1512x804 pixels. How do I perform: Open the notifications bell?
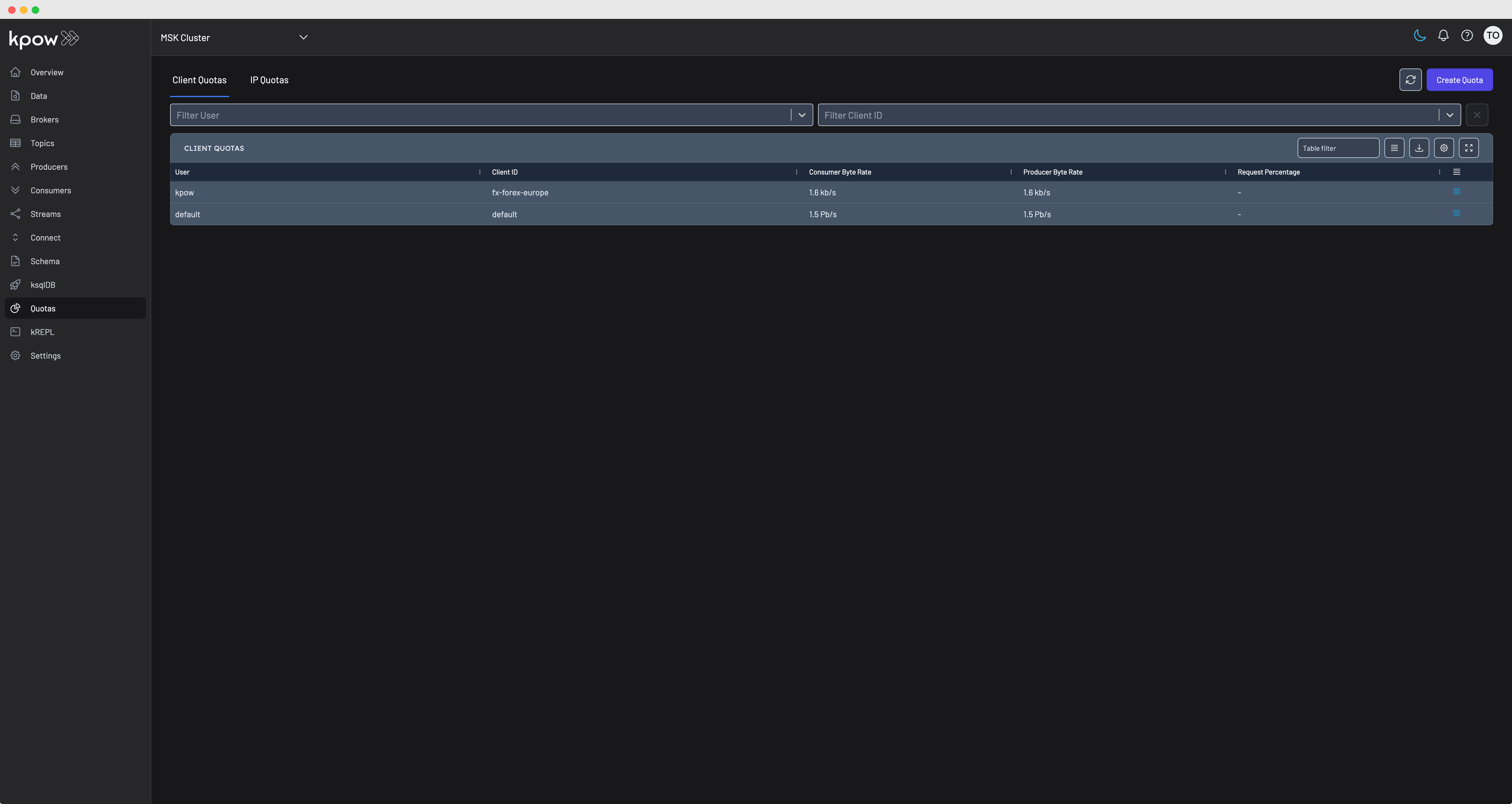[x=1443, y=35]
